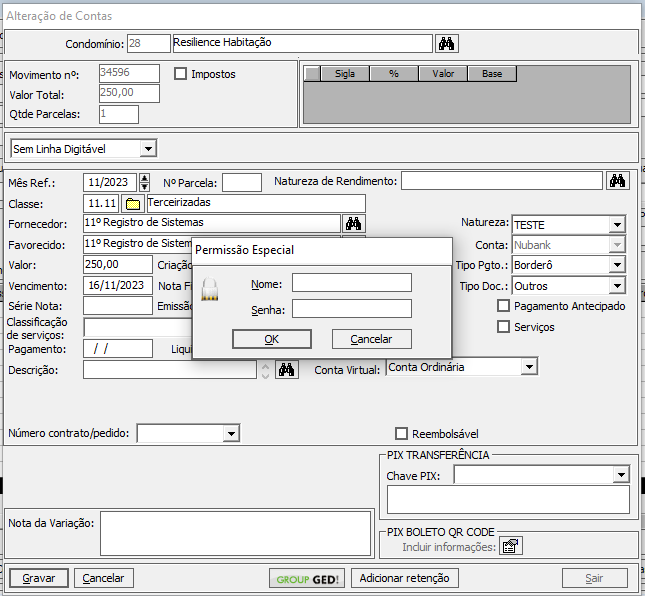Open Tipo Pgto. Borderô dropdown

tap(617, 265)
